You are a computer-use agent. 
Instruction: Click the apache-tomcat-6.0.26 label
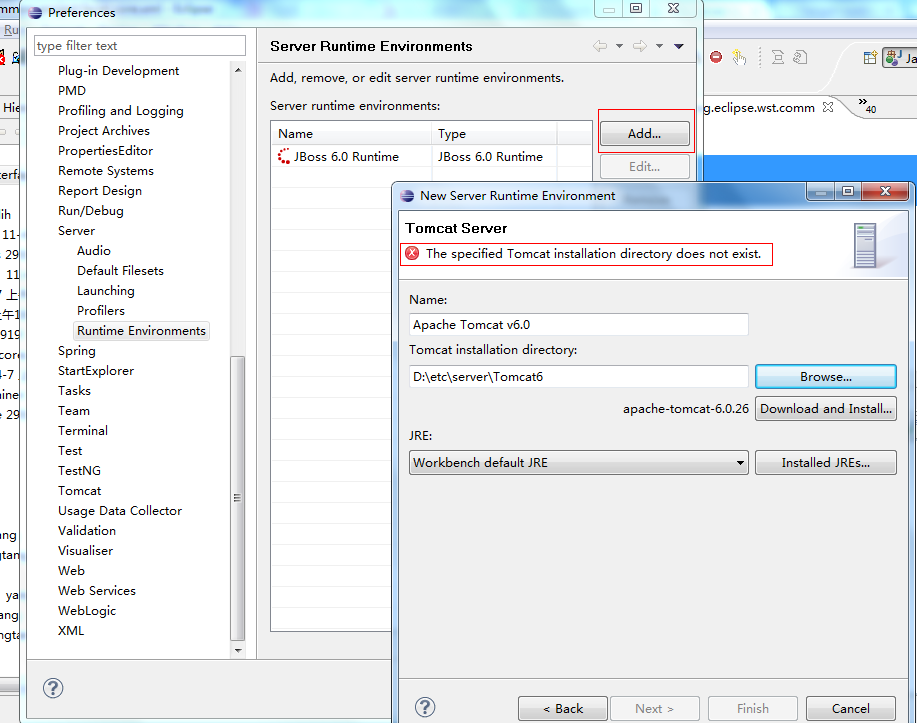pos(685,409)
